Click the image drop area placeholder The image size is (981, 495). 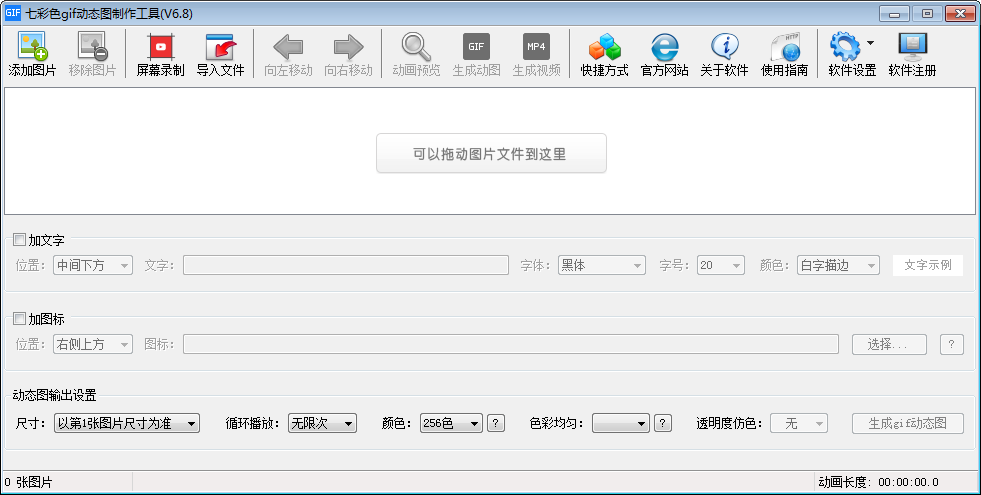click(491, 154)
